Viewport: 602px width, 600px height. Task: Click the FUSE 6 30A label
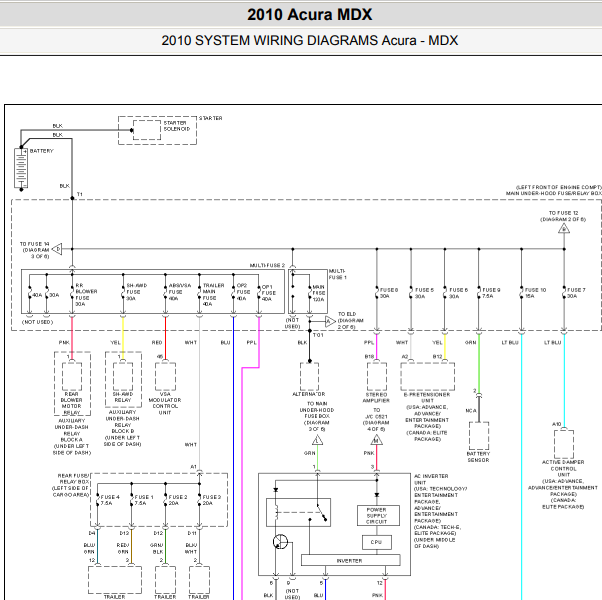[458, 293]
